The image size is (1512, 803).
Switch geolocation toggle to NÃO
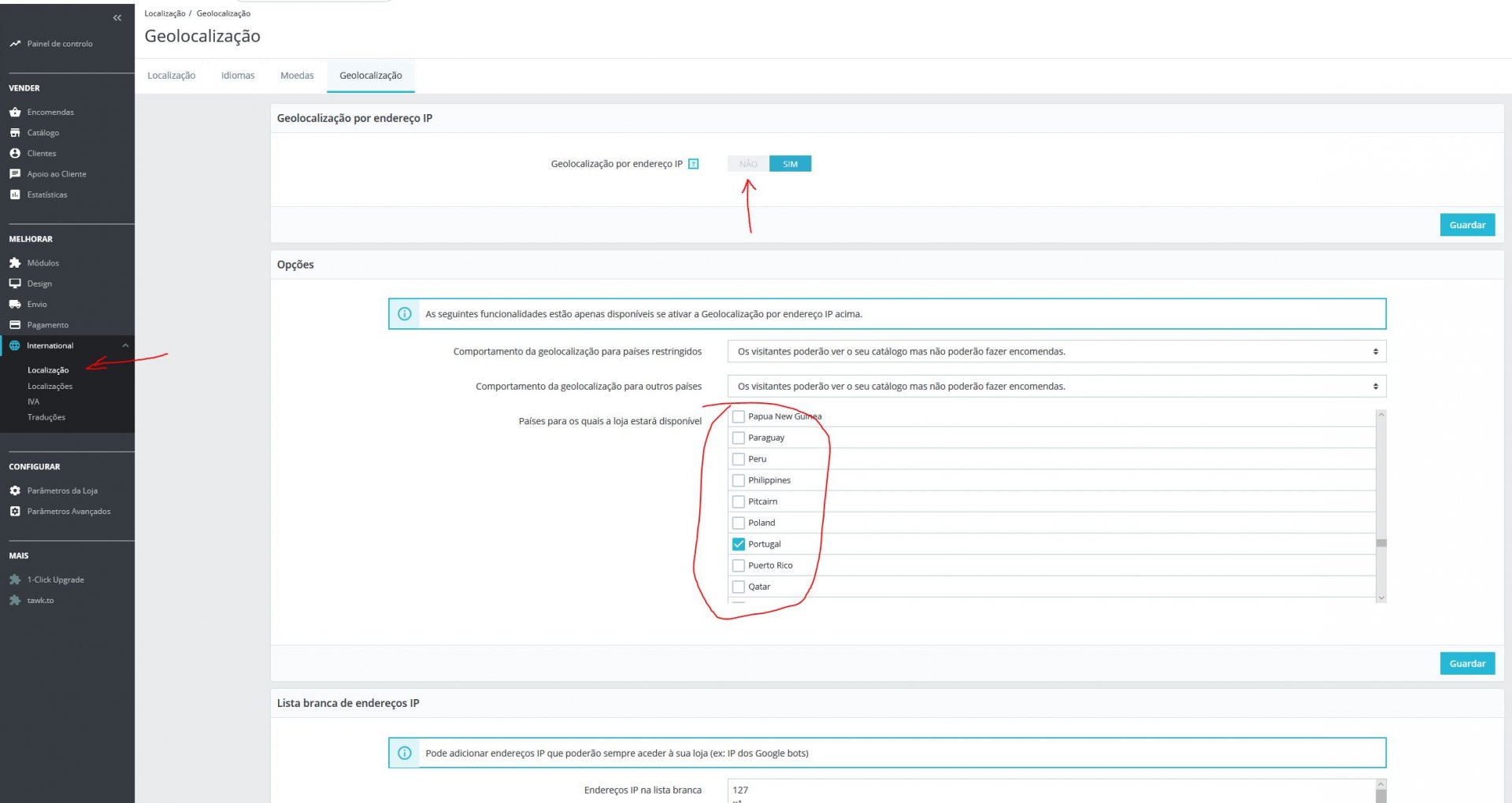coord(748,164)
